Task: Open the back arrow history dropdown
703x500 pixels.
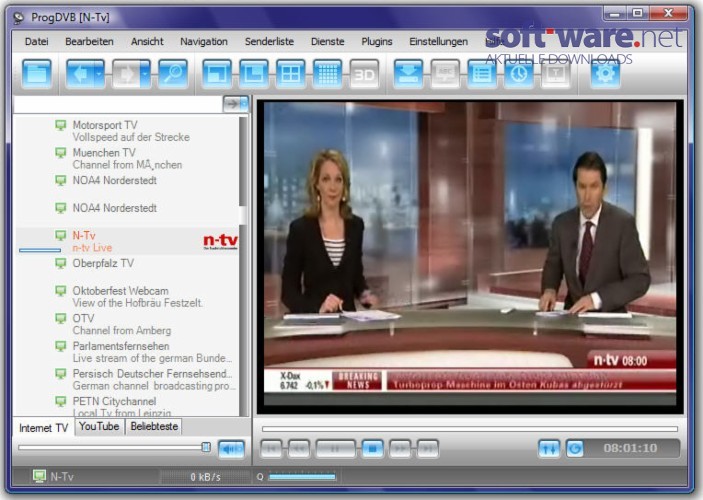Action: pyautogui.click(x=100, y=74)
